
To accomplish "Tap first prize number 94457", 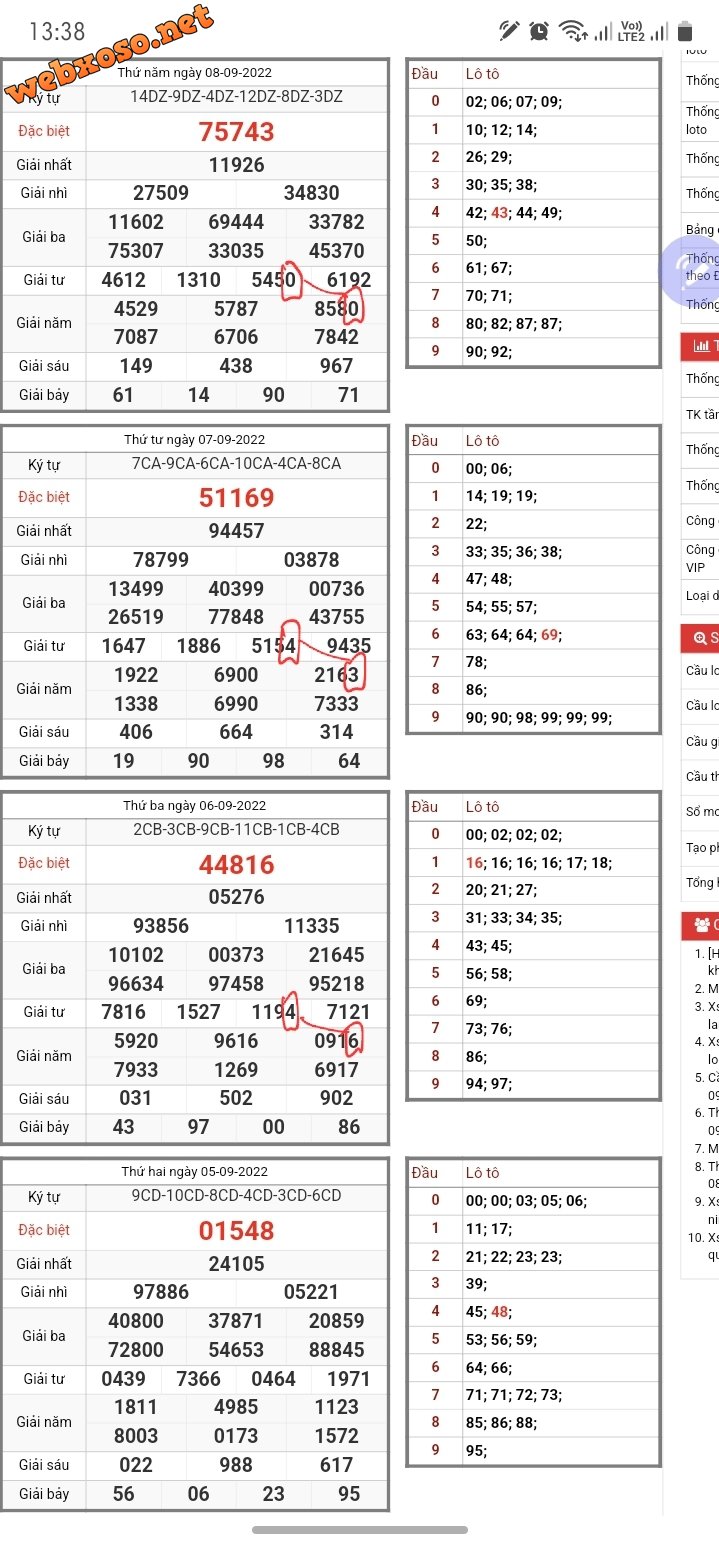I will click(x=236, y=531).
